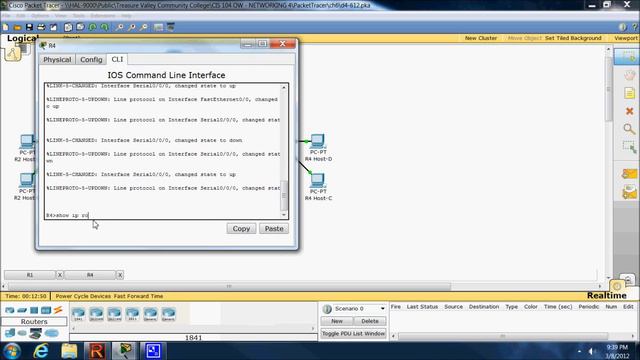Image resolution: width=640 pixels, height=360 pixels.
Task: Click Set Tiled Background
Action: pyautogui.click(x=573, y=38)
